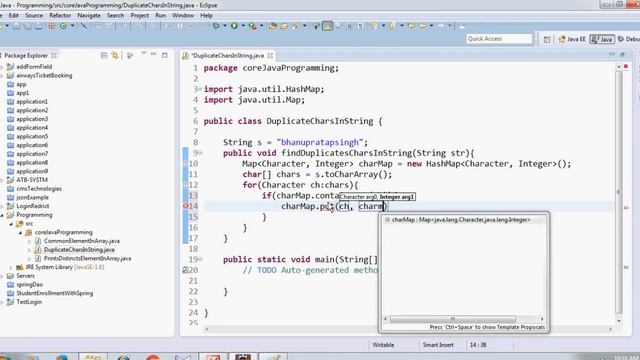This screenshot has height=360, width=640.
Task: Click the Back navigation arrow icon
Action: [x=423, y=26]
